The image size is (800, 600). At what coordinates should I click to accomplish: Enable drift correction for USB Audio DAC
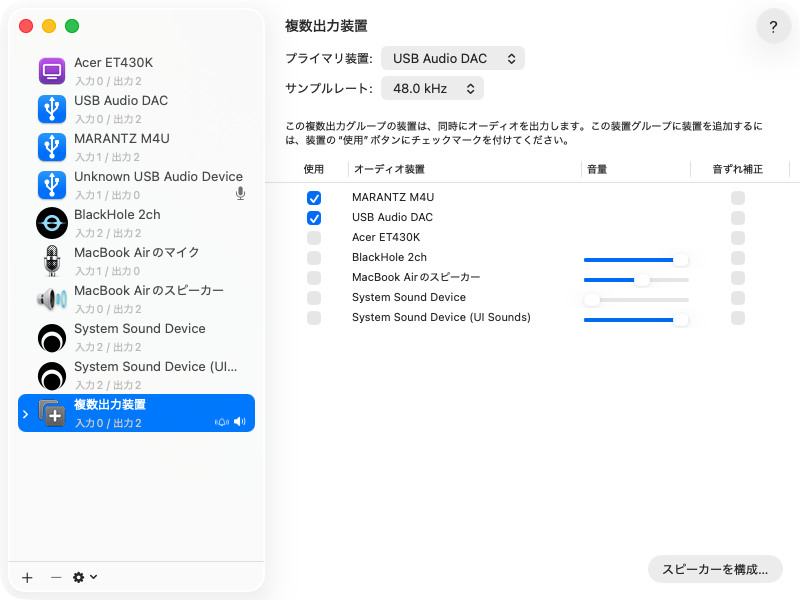pos(738,218)
